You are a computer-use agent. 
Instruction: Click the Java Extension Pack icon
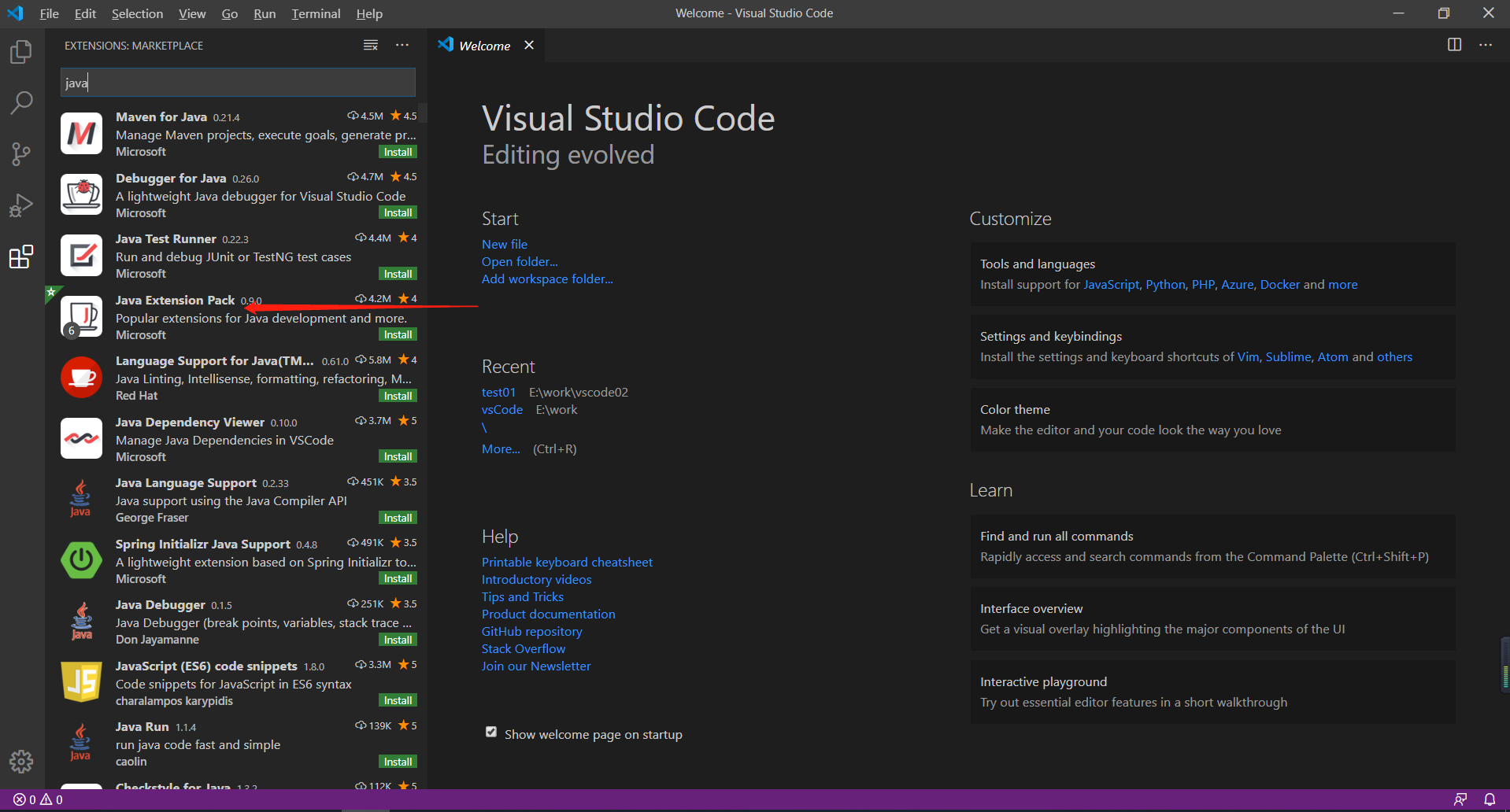tap(81, 316)
